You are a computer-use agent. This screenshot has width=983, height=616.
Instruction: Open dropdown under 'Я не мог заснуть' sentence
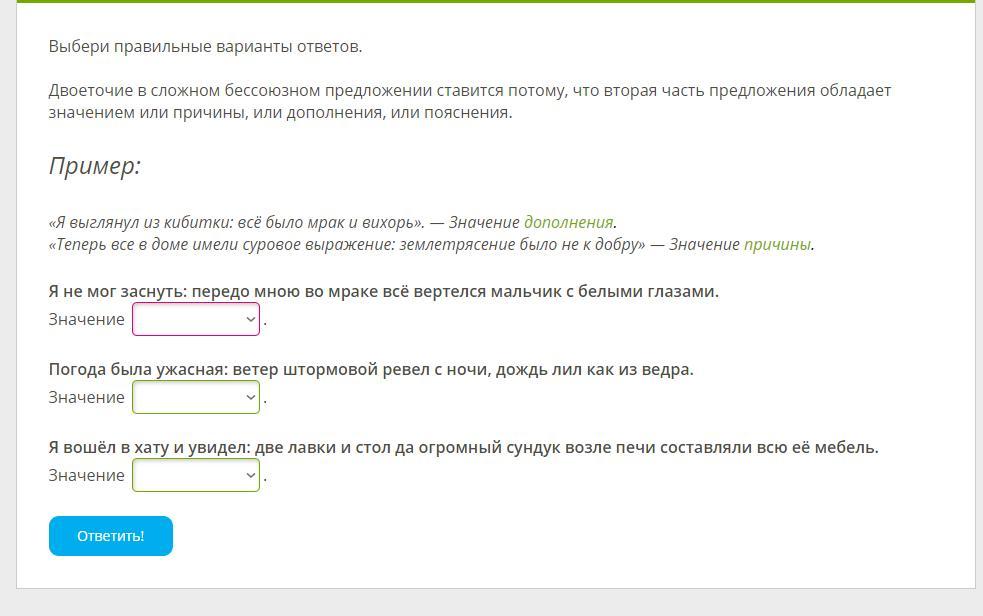tap(196, 319)
